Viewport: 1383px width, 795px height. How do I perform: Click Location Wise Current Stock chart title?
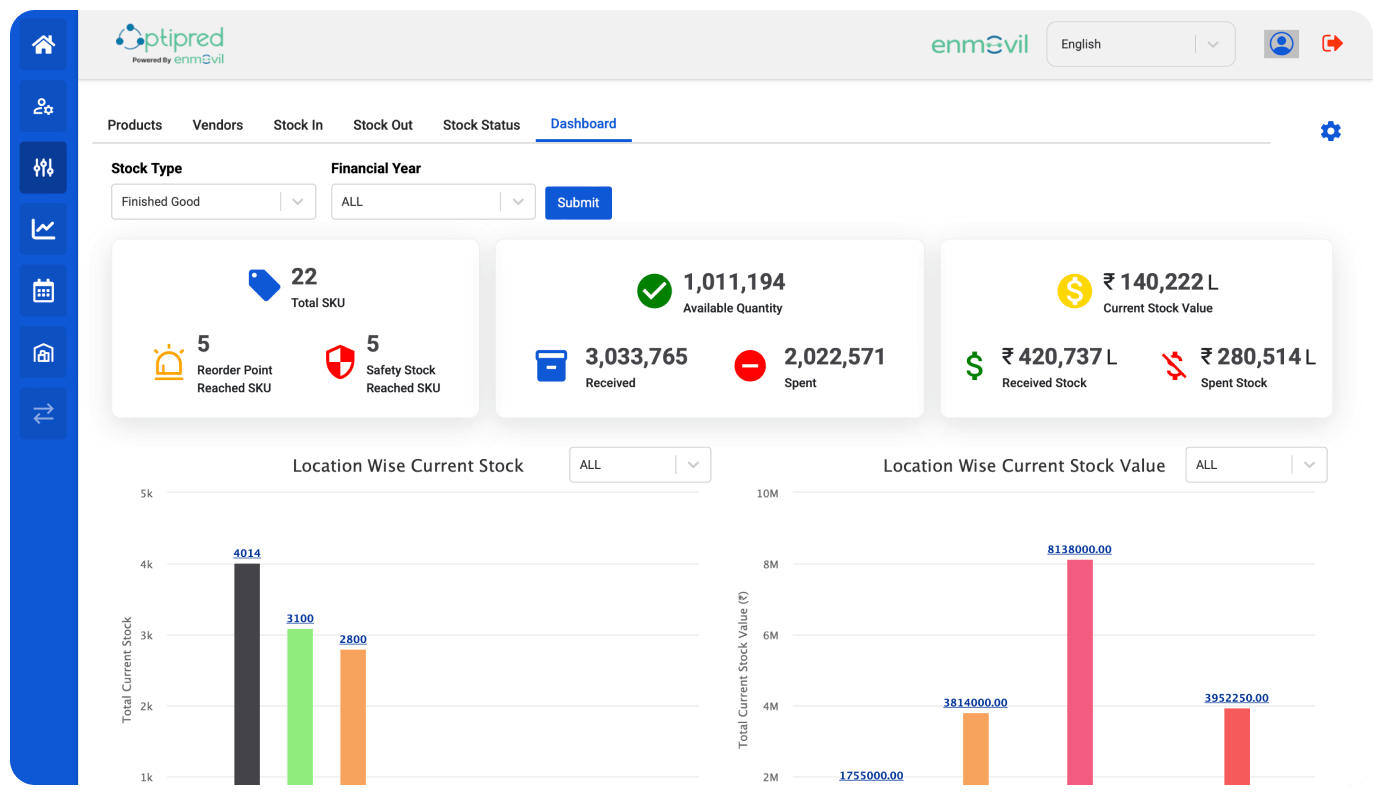tap(408, 466)
